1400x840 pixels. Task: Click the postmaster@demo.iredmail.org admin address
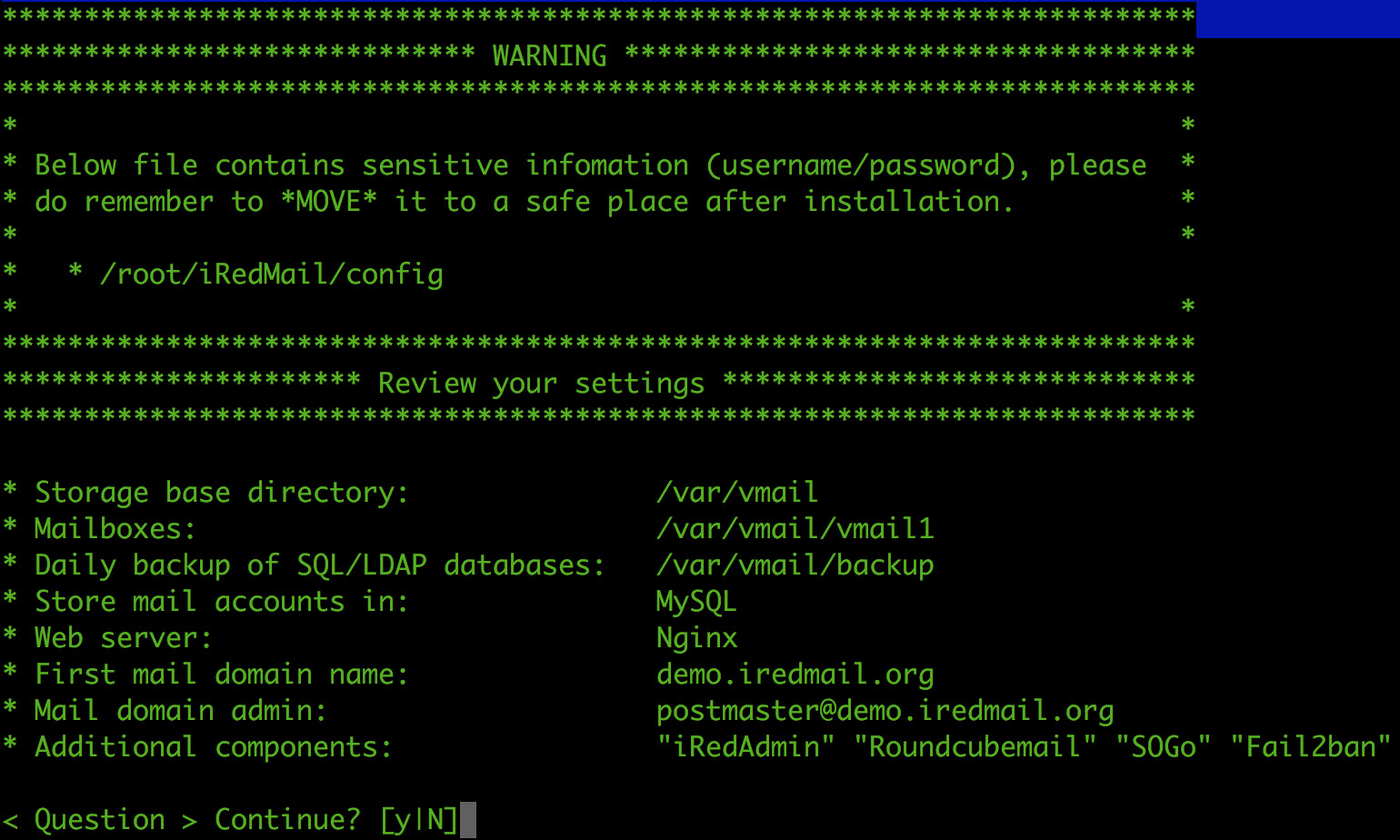885,711
